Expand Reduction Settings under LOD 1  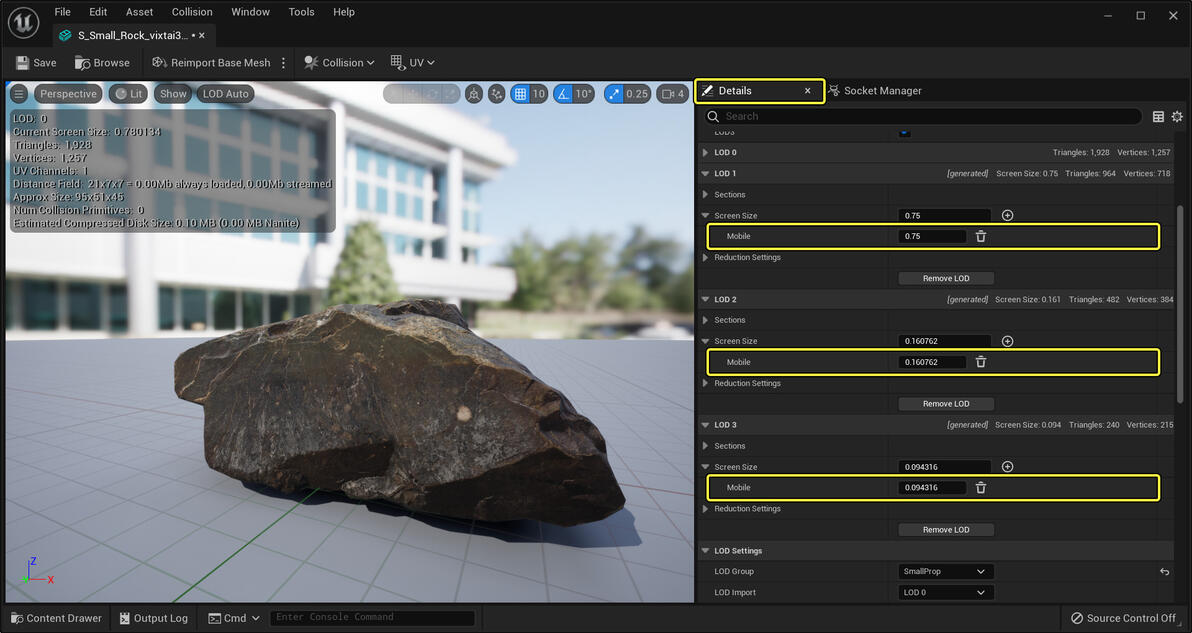[706, 258]
